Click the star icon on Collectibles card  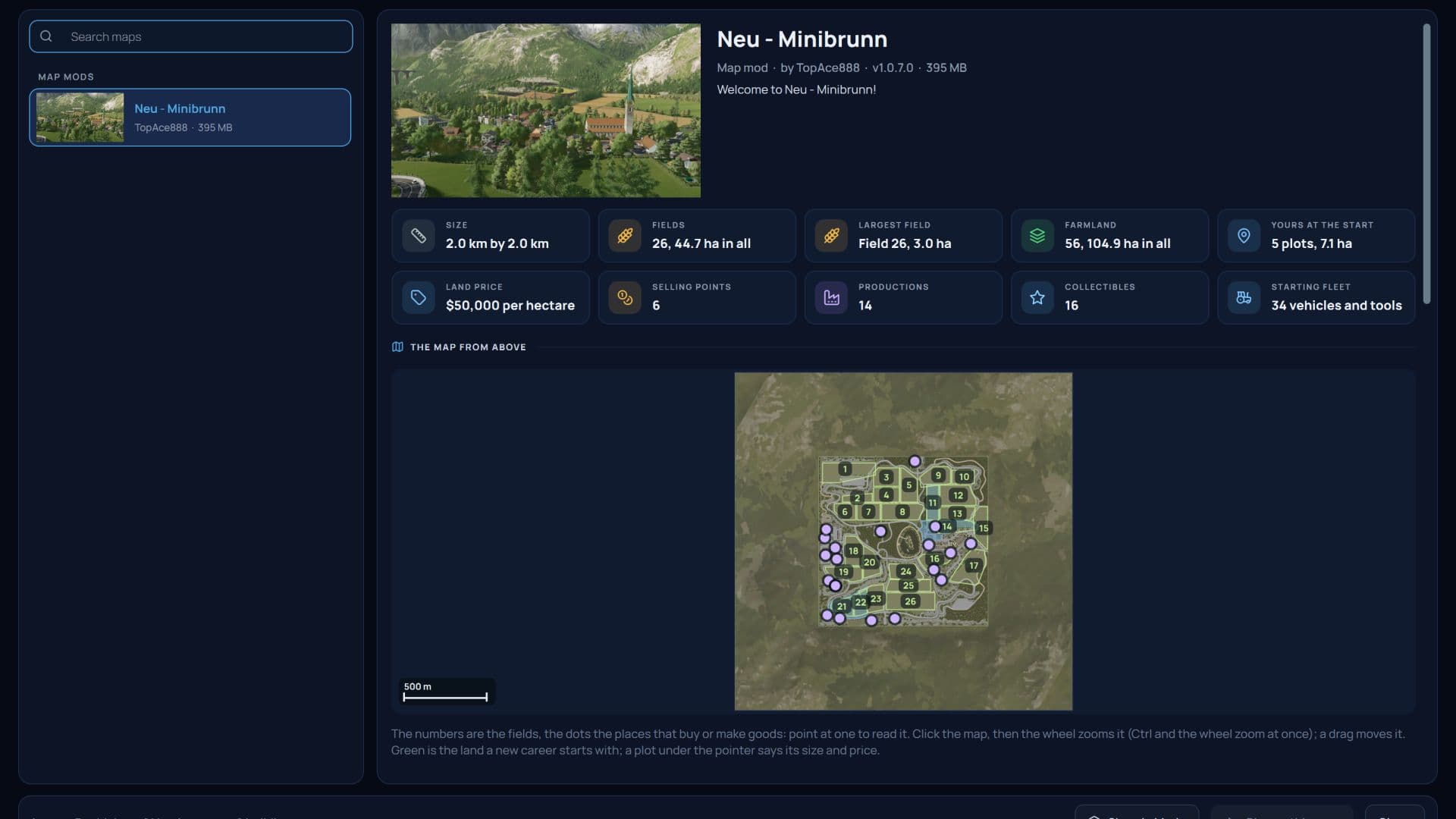(x=1037, y=298)
